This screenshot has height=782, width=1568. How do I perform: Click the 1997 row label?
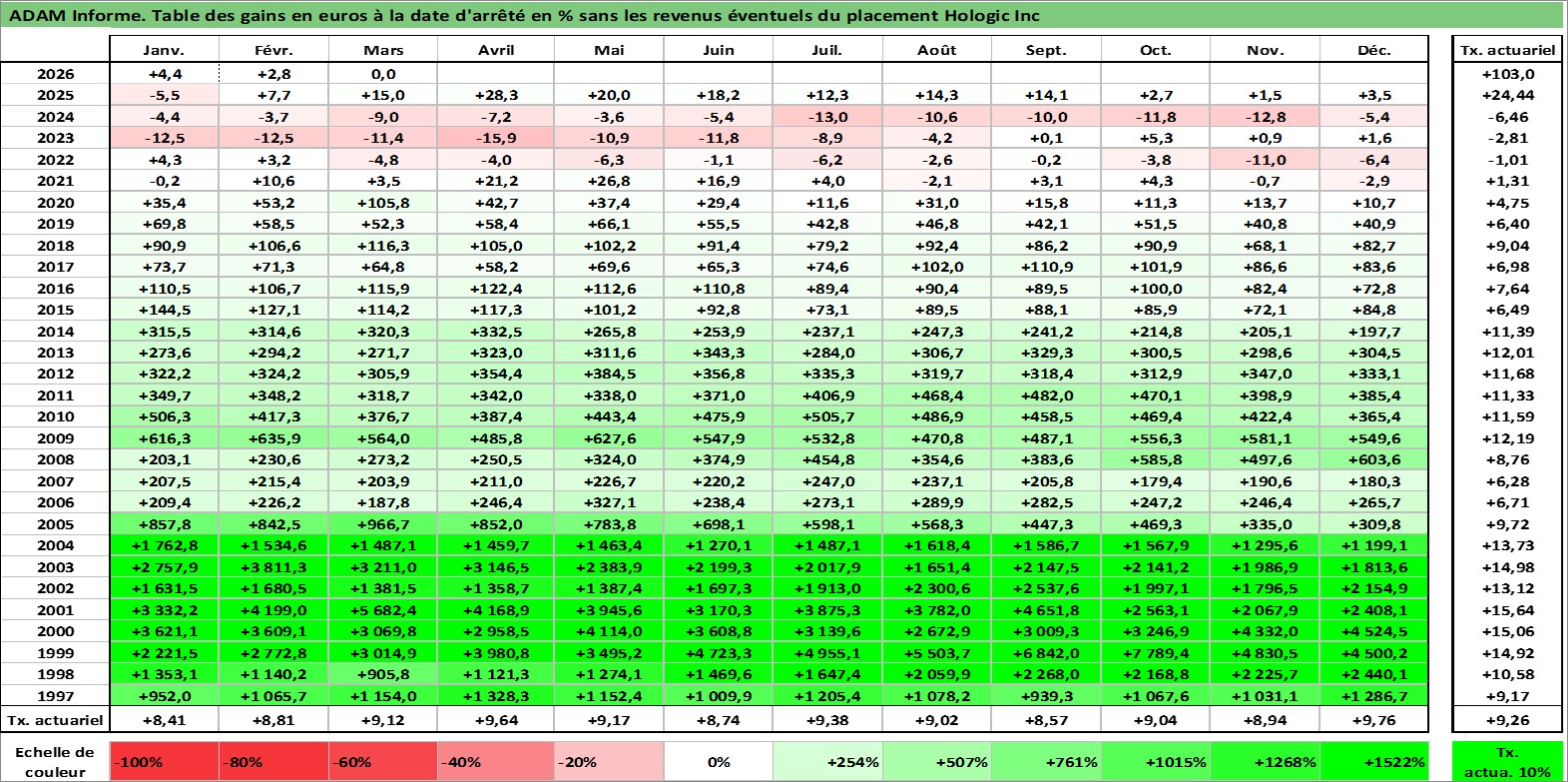pos(55,696)
